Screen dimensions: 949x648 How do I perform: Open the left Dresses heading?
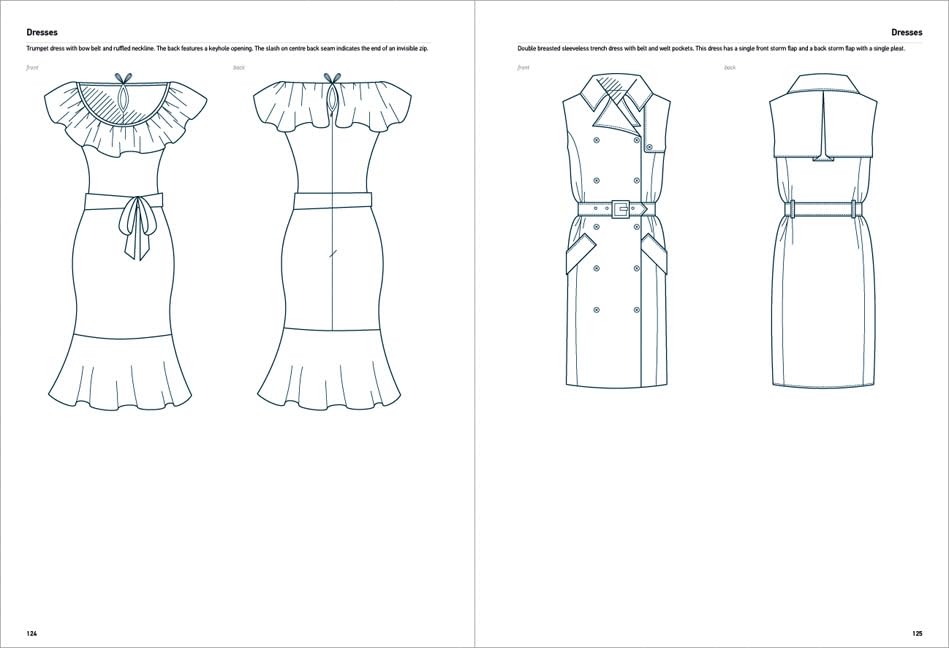pyautogui.click(x=40, y=31)
